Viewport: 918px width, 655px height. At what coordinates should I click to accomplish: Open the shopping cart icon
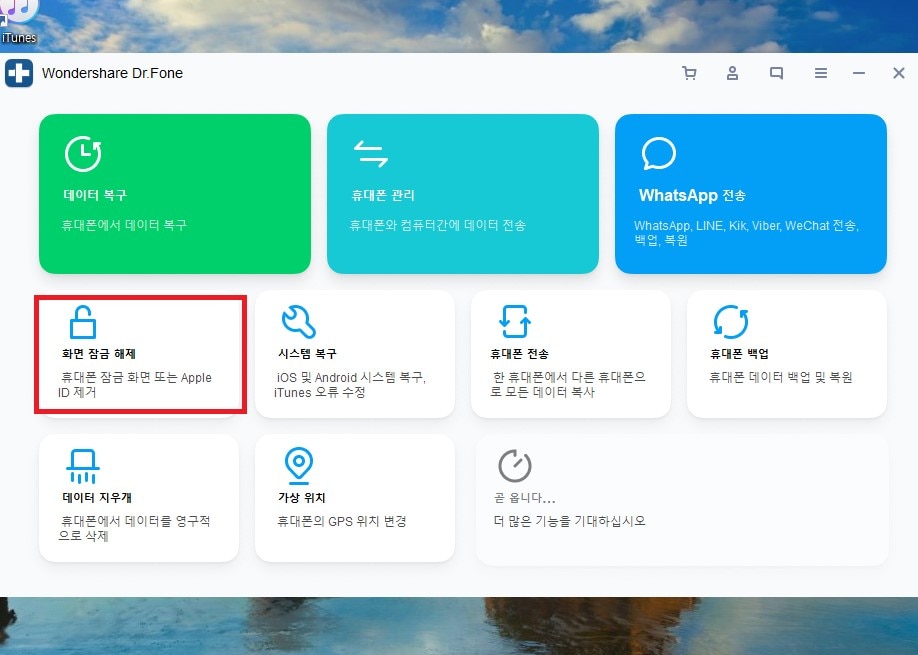[689, 73]
